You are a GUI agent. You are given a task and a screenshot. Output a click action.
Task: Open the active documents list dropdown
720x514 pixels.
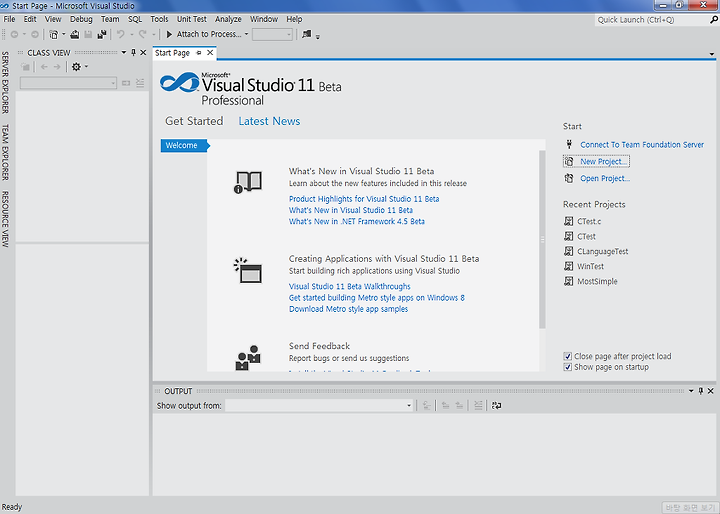pos(712,54)
